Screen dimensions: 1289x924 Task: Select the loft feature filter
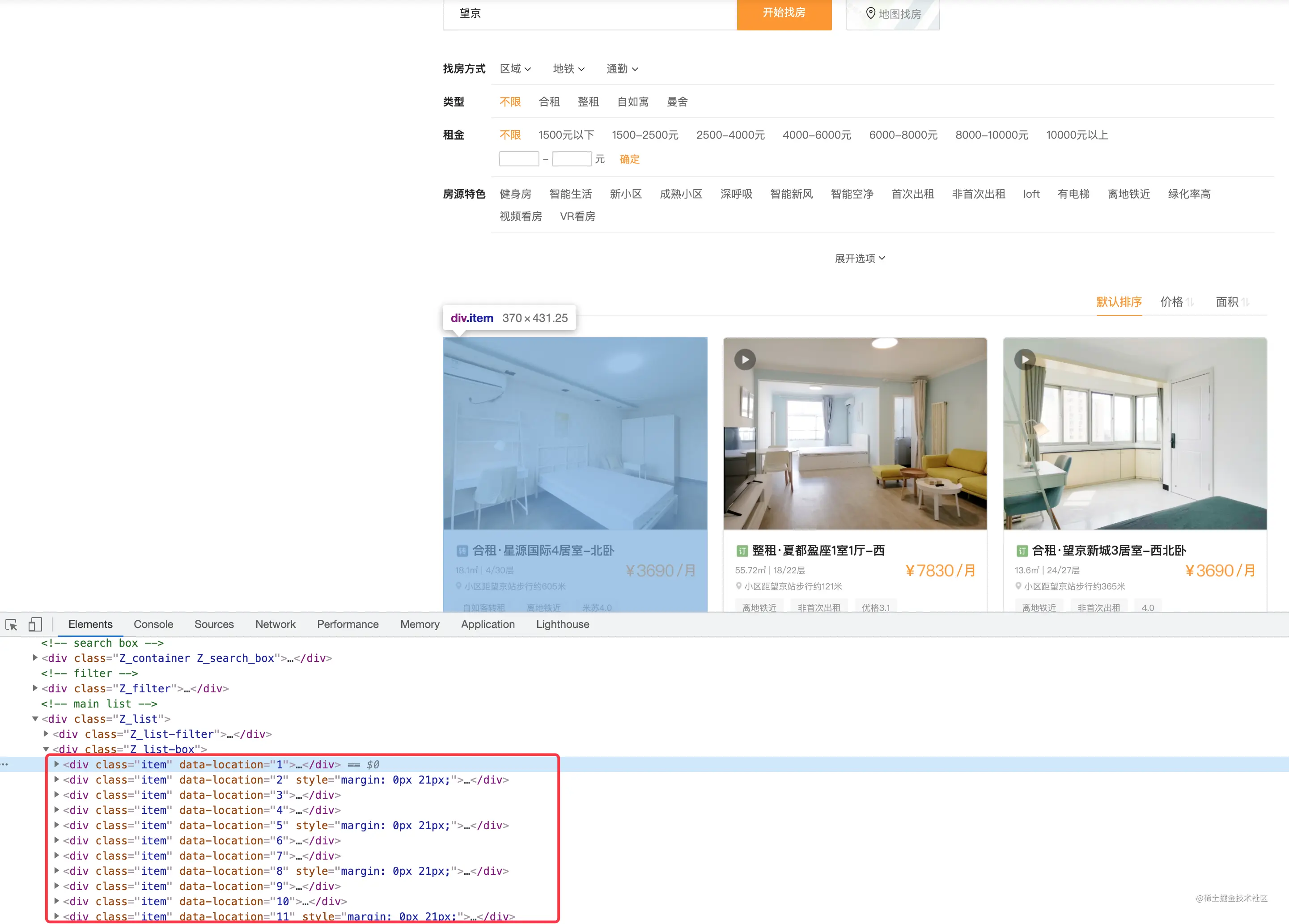1031,194
